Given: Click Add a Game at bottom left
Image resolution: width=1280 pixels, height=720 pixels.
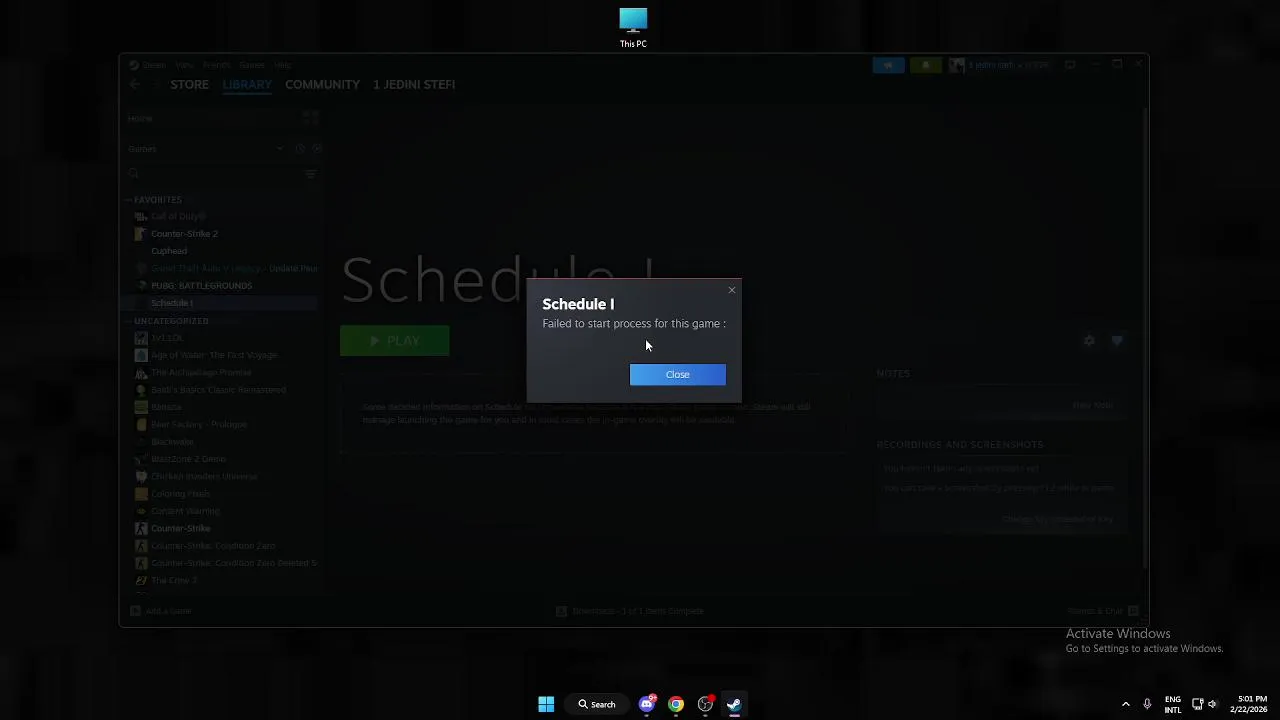Looking at the screenshot, I should (161, 611).
